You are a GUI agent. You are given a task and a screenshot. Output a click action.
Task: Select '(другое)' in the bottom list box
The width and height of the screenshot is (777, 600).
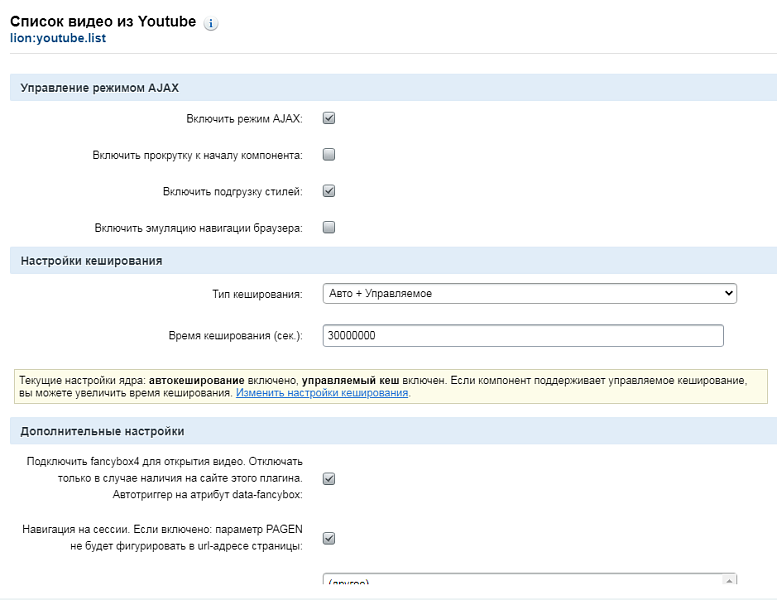point(349,582)
